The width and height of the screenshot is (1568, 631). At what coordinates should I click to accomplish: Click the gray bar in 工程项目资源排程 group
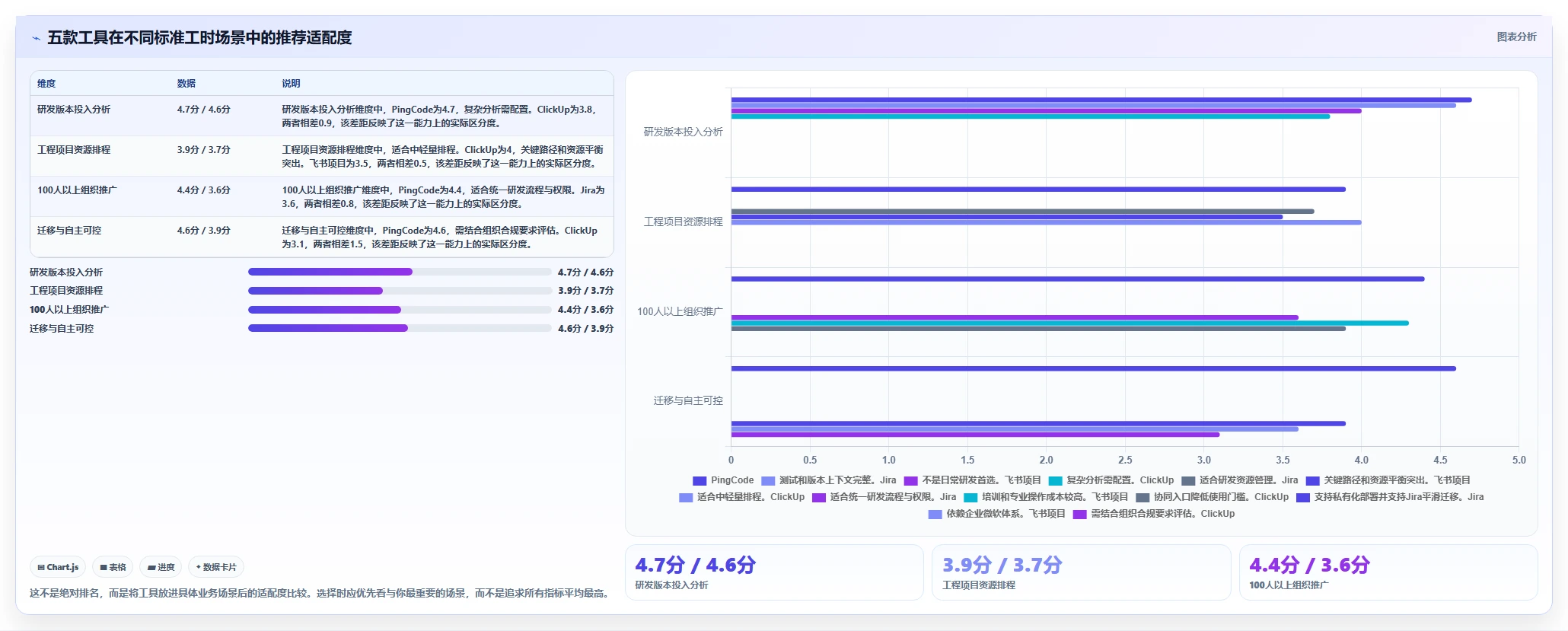pyautogui.click(x=1022, y=212)
